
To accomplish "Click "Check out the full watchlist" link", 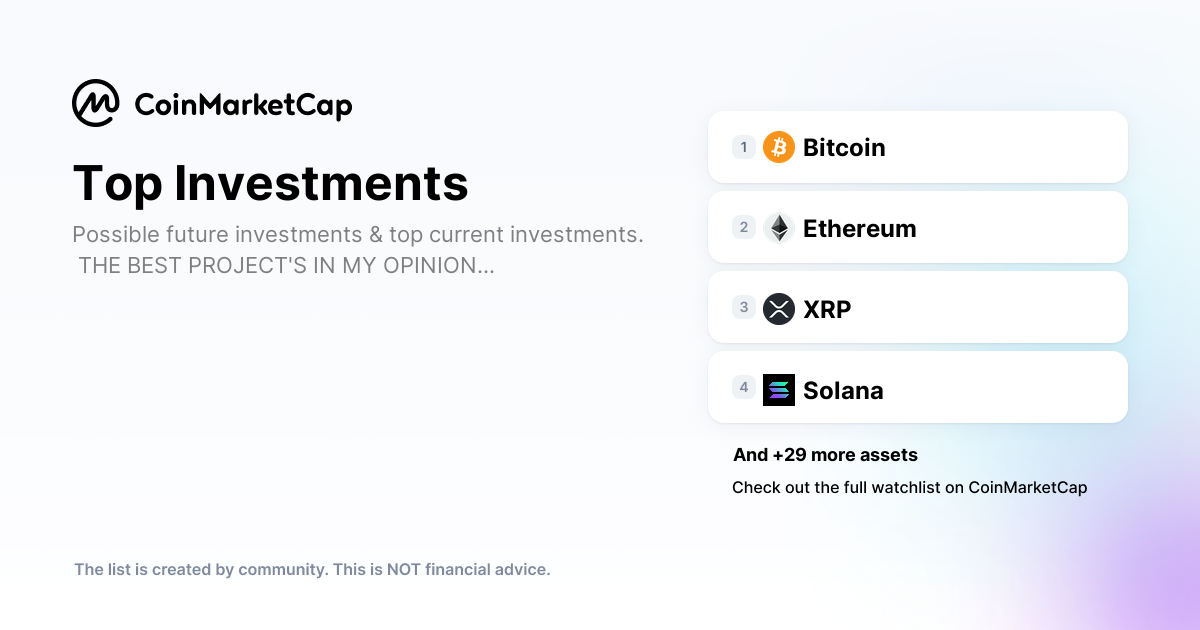I will tap(909, 488).
